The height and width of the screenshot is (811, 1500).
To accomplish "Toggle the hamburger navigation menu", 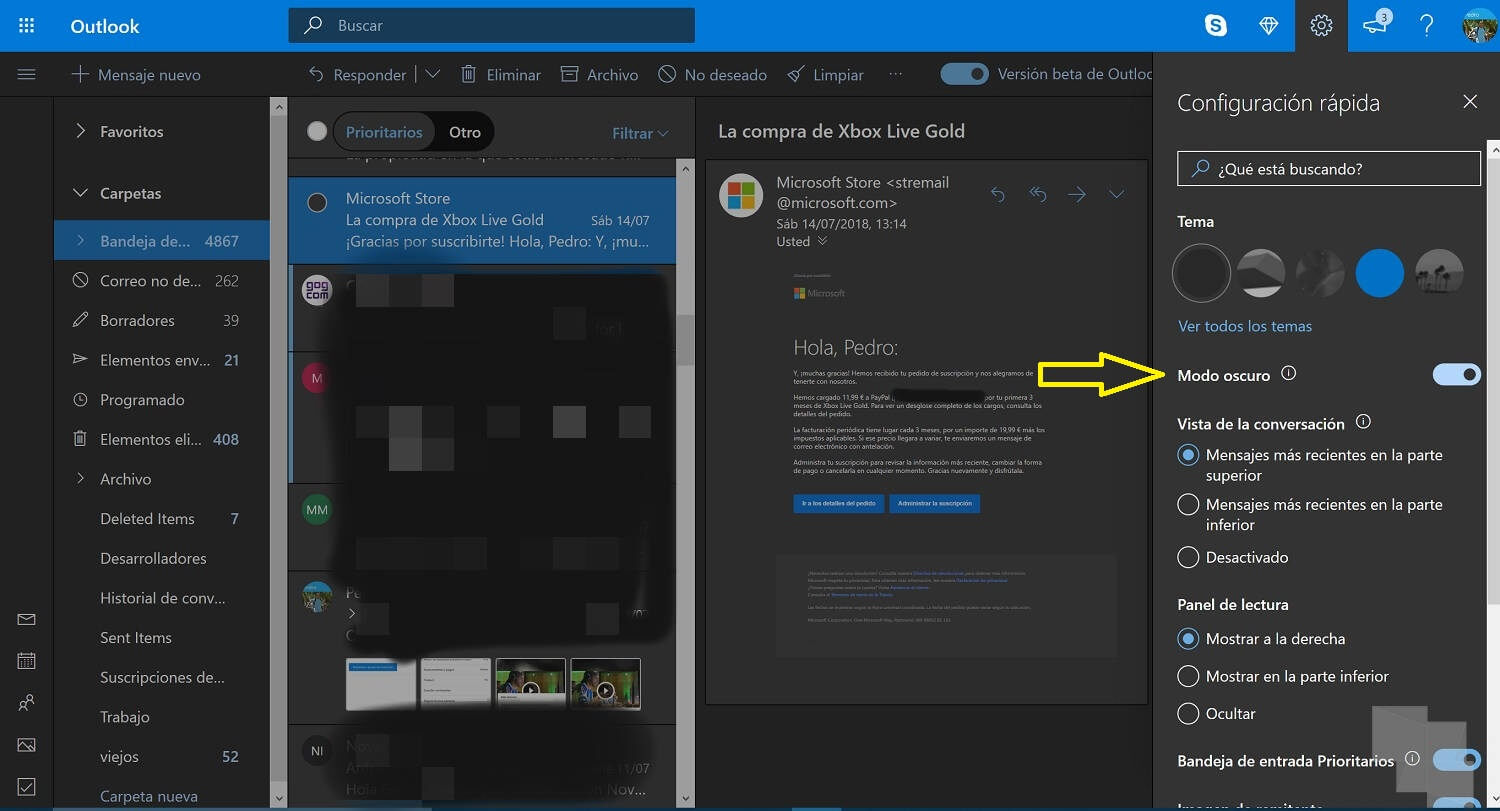I will (x=27, y=74).
